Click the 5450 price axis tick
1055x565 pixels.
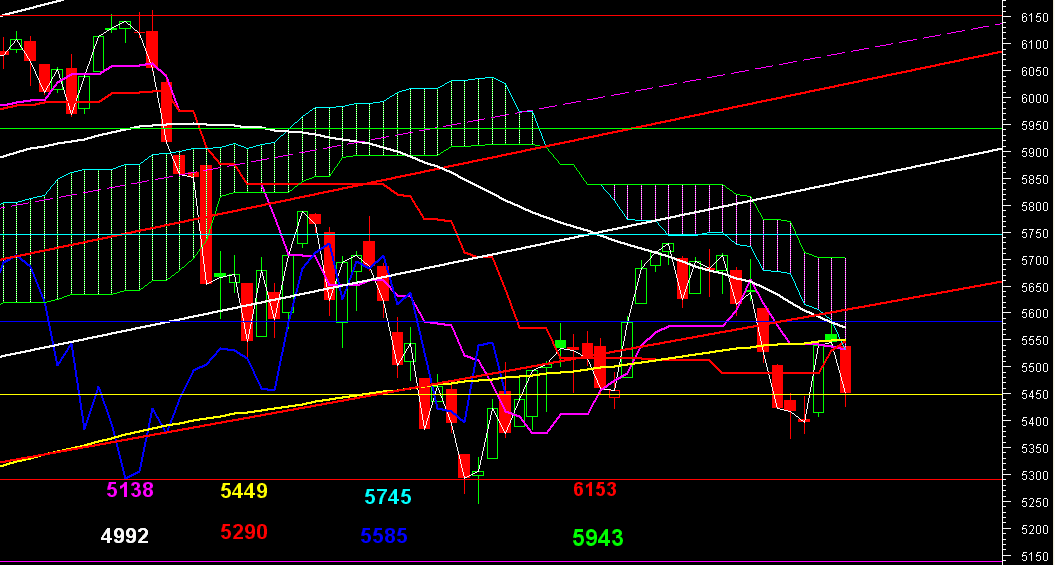[x=1035, y=394]
